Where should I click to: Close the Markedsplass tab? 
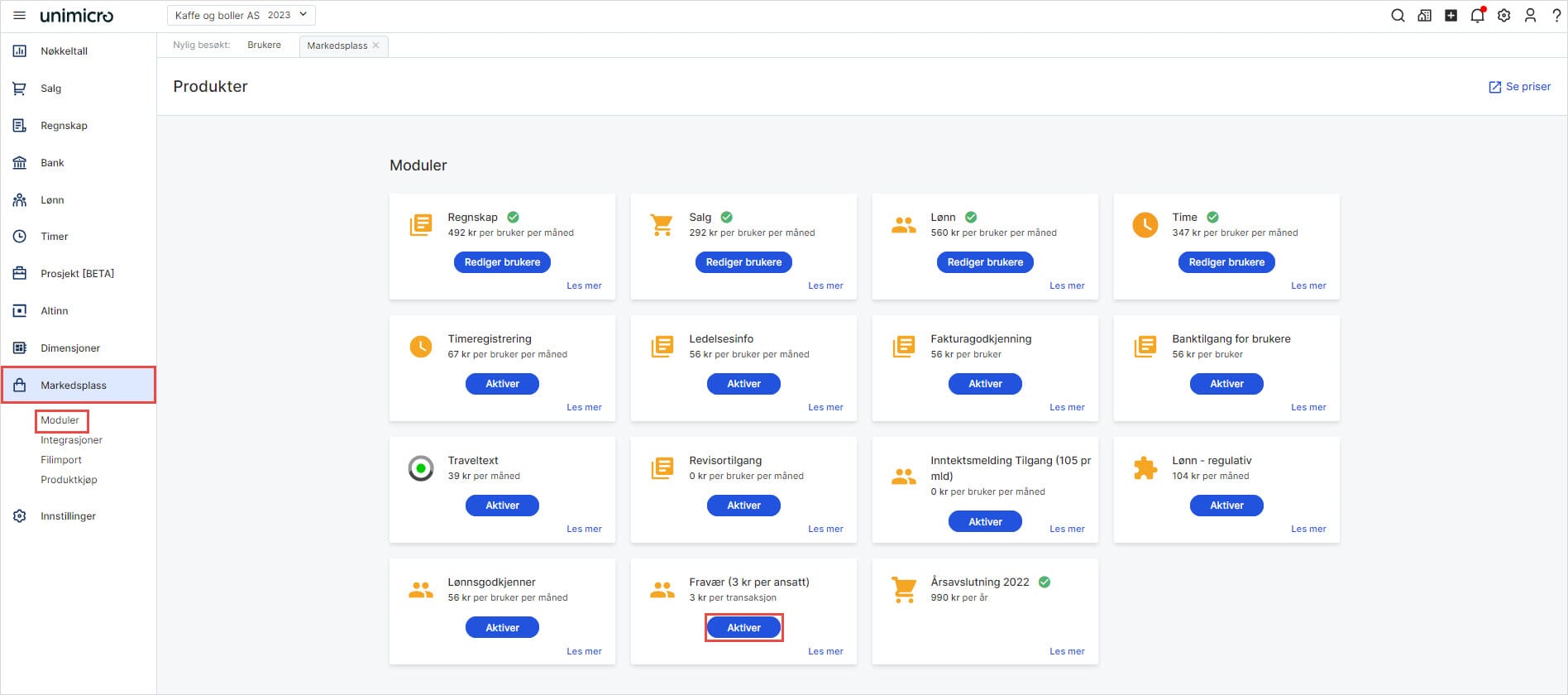[376, 46]
